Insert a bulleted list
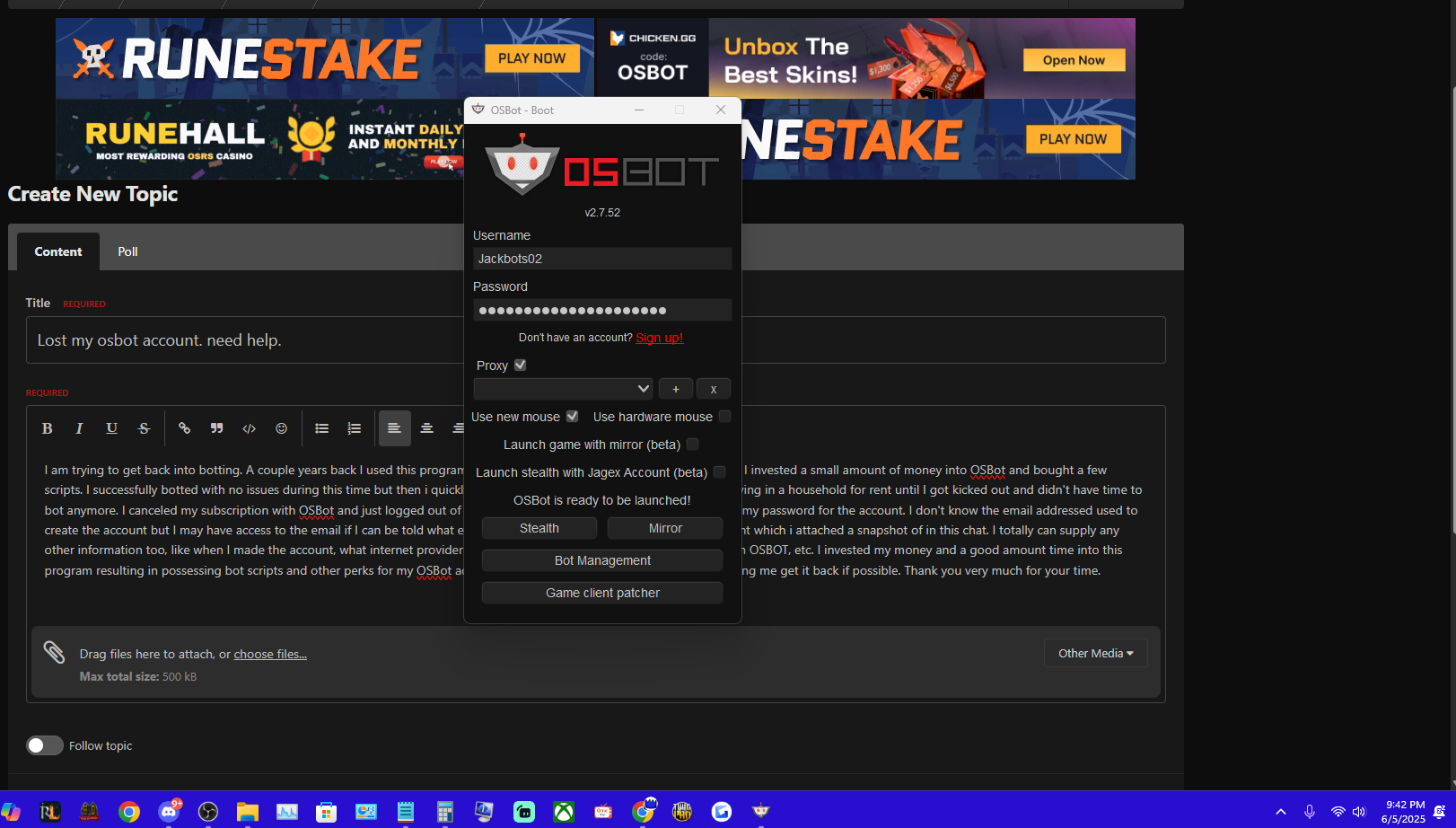1456x828 pixels. pyautogui.click(x=321, y=428)
